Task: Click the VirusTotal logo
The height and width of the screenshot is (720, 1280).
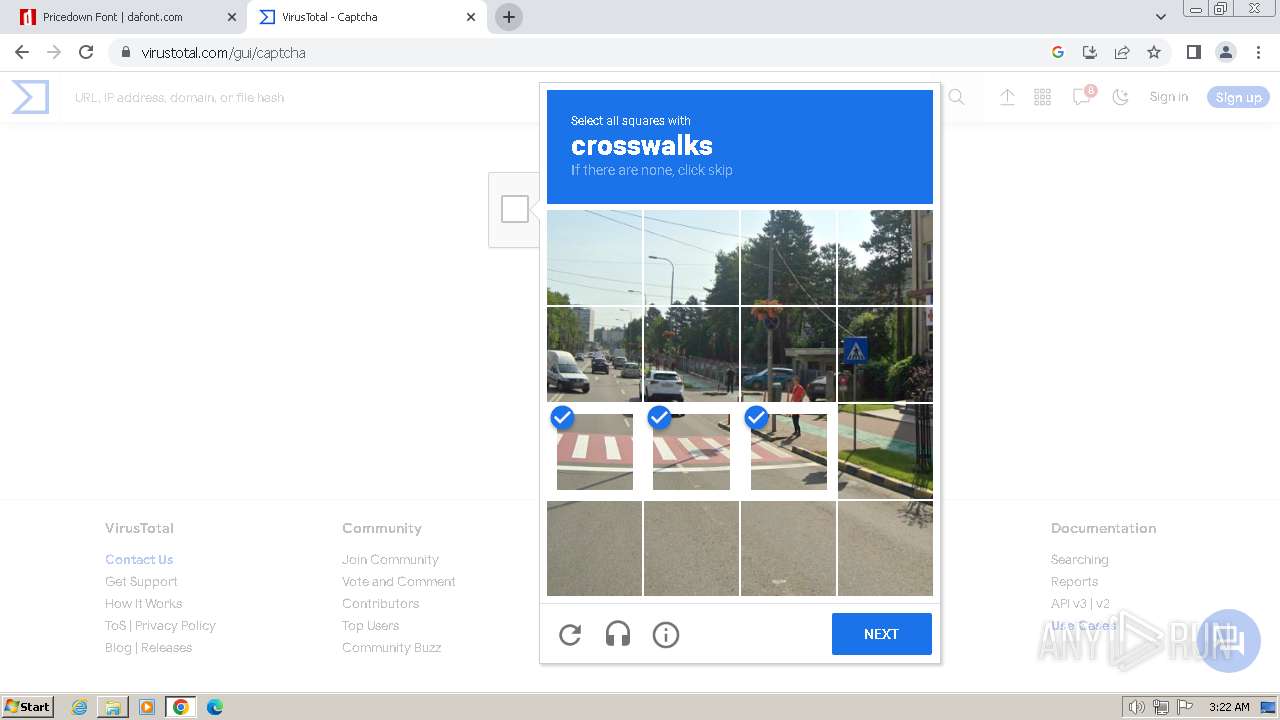Action: (x=30, y=97)
